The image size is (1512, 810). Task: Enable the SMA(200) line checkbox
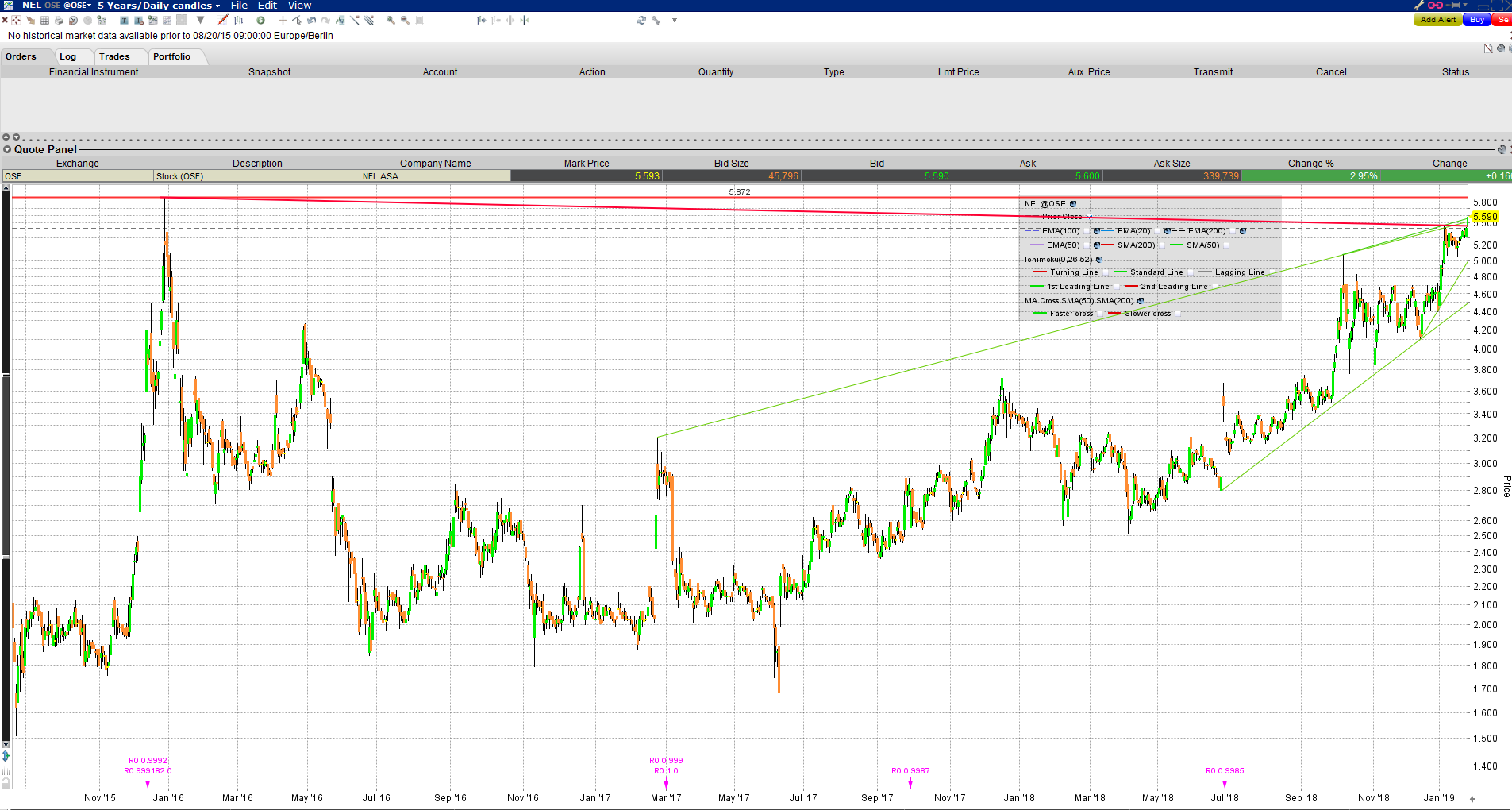pyautogui.click(x=1163, y=245)
